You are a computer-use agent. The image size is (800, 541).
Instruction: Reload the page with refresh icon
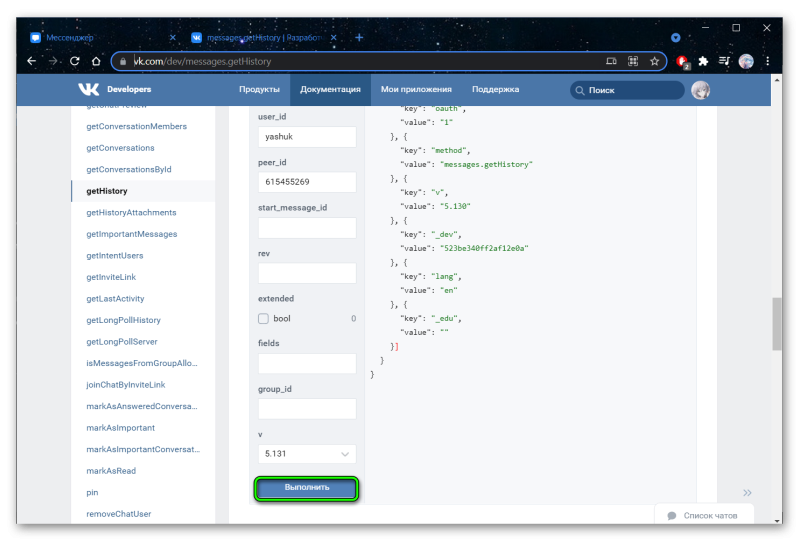tap(74, 61)
